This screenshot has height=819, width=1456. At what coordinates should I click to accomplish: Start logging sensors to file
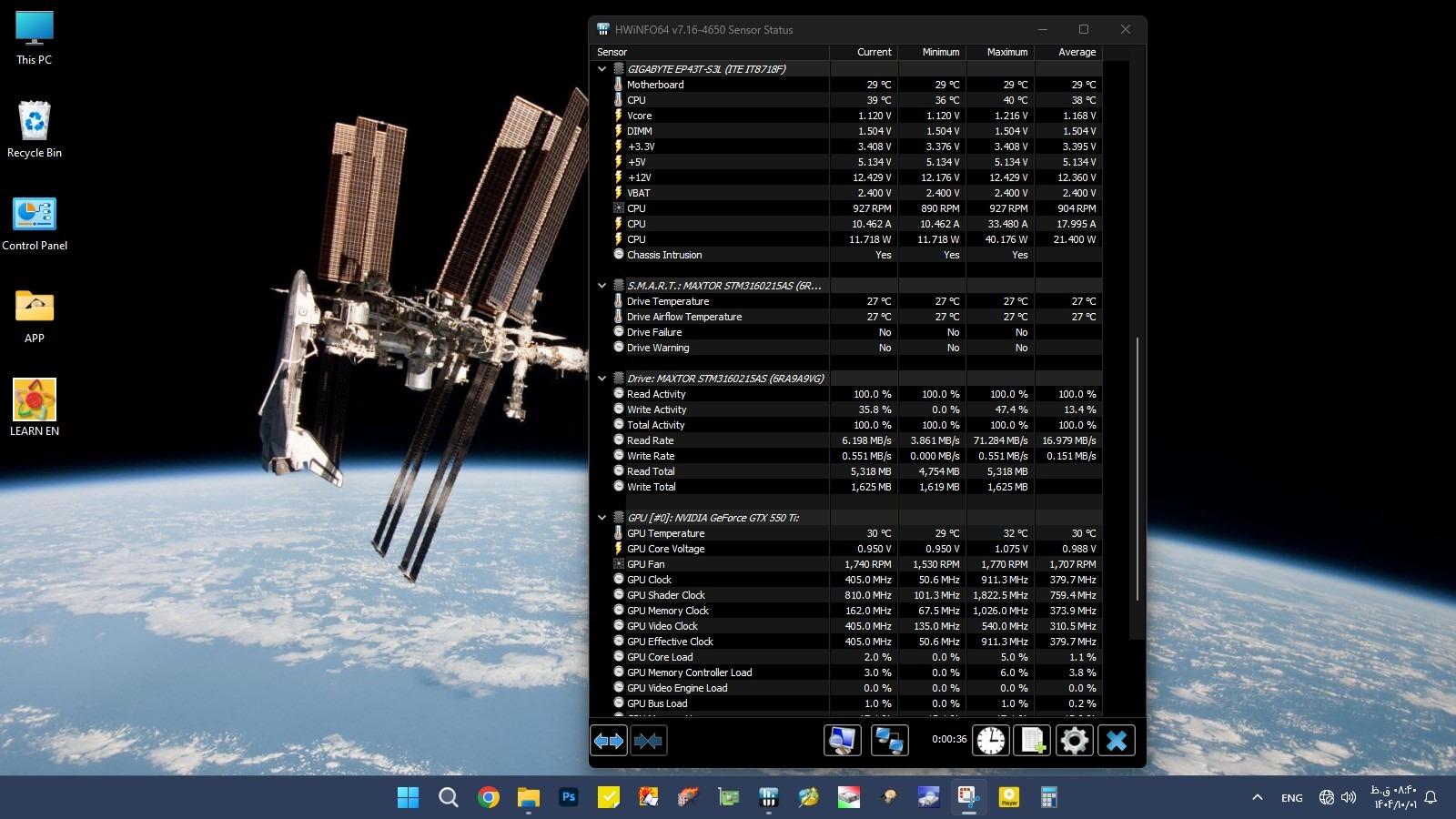coord(1033,741)
